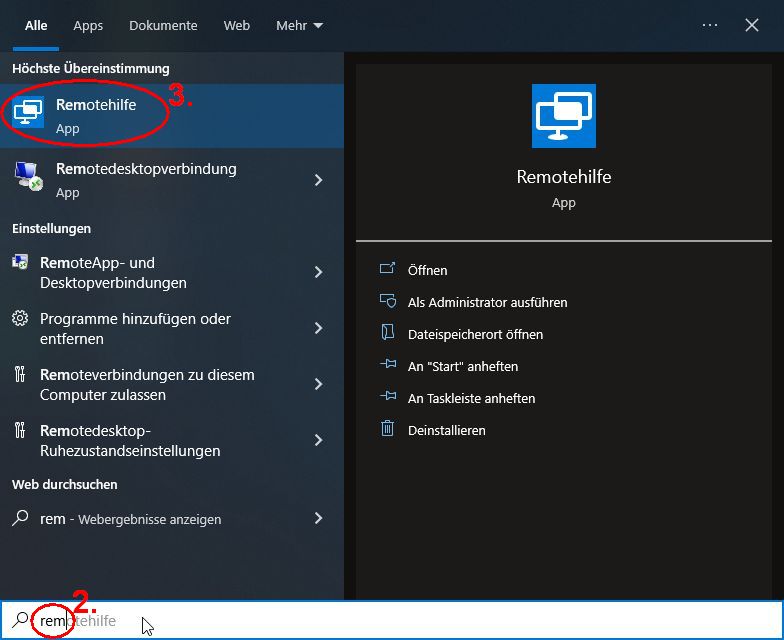Click into the search box containing rem

point(392,620)
